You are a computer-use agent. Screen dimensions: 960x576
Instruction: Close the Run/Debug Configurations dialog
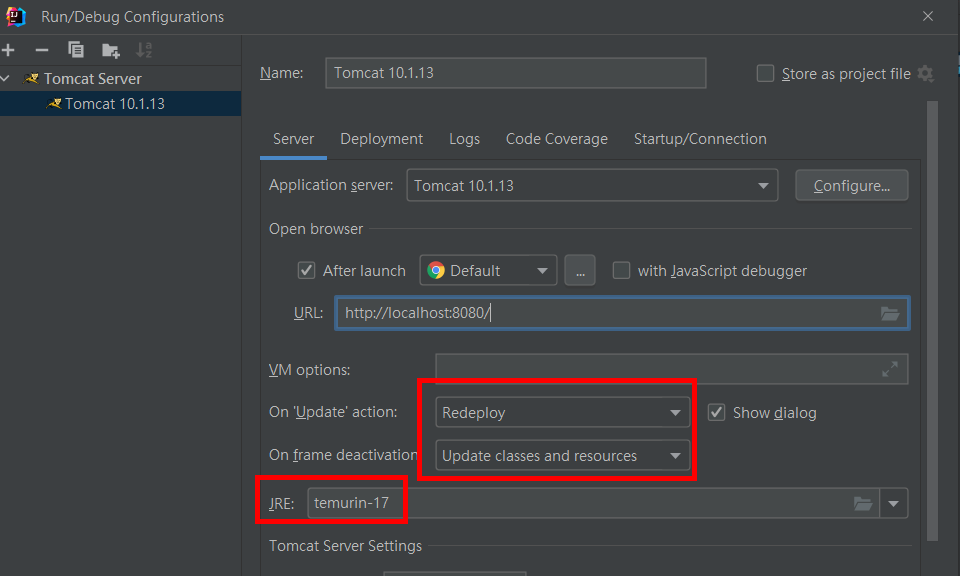coord(928,17)
